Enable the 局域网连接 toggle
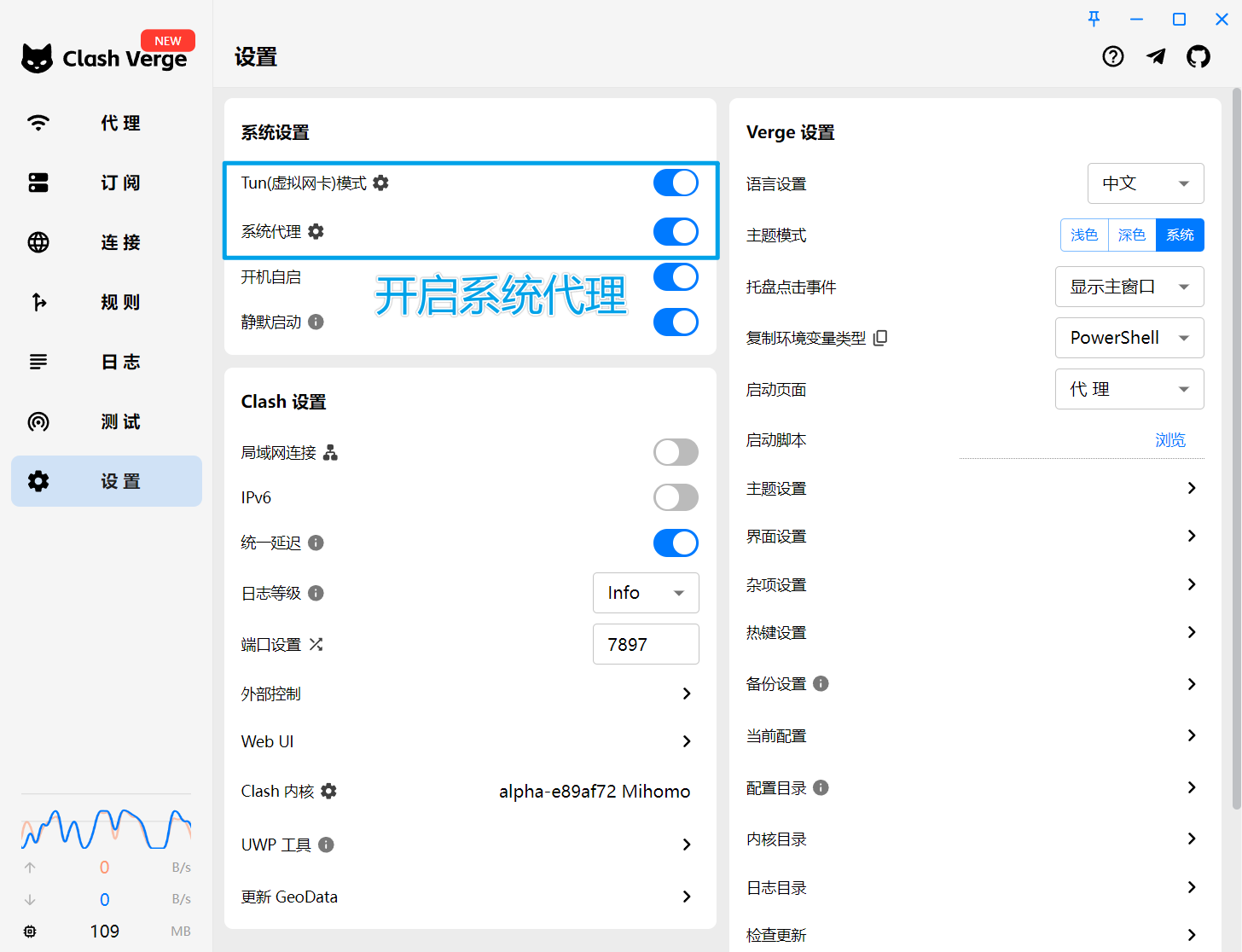 point(676,452)
